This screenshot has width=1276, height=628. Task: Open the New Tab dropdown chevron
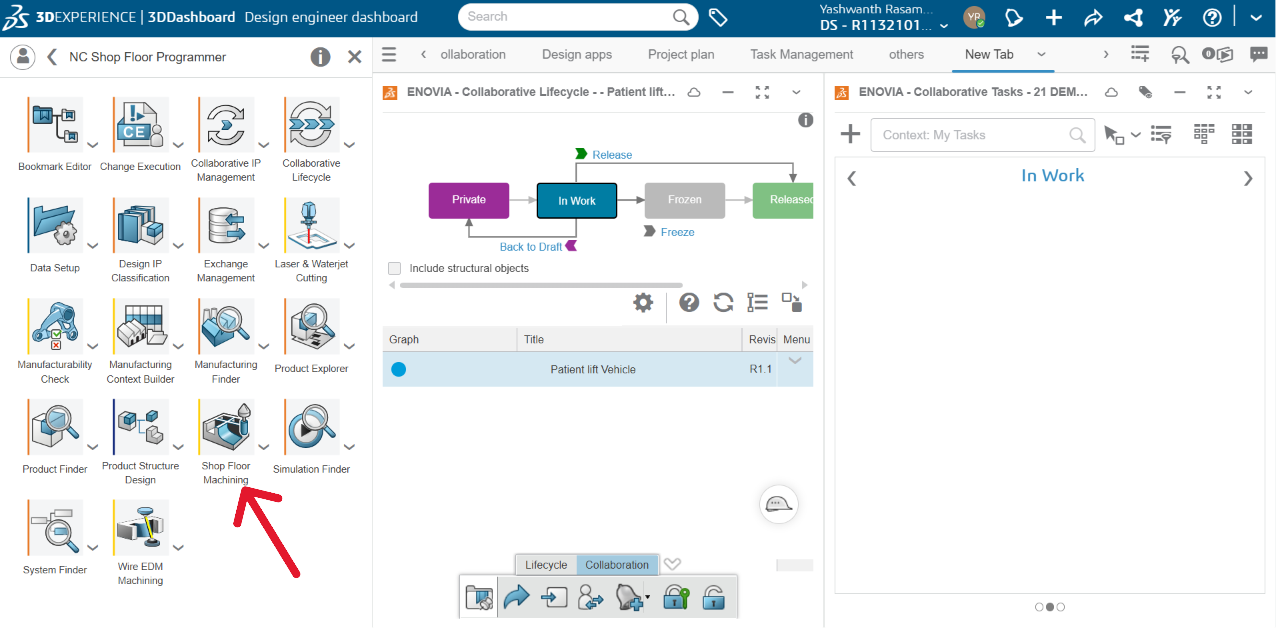[x=1041, y=54]
